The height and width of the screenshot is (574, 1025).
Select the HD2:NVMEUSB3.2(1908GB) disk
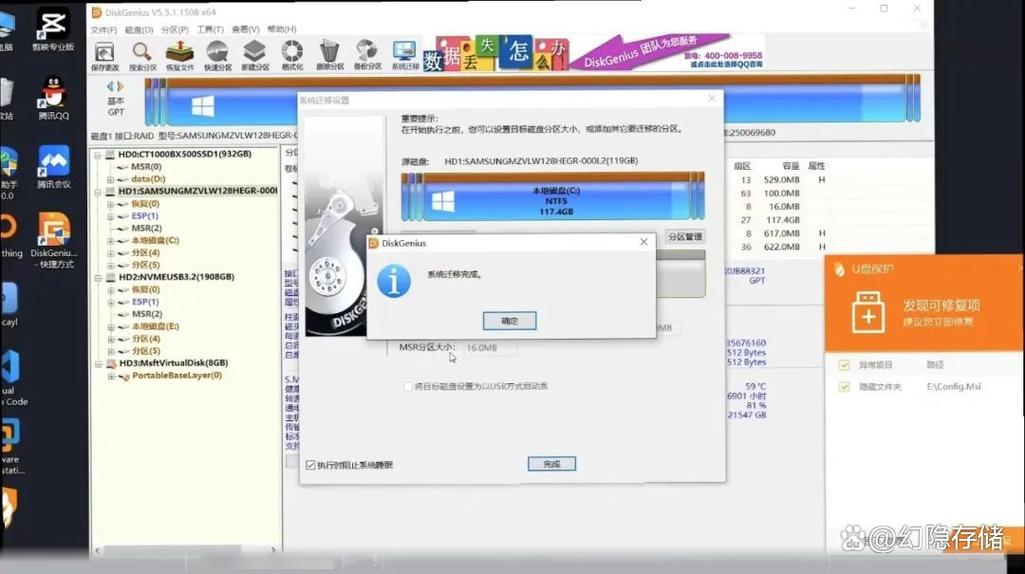[176, 277]
